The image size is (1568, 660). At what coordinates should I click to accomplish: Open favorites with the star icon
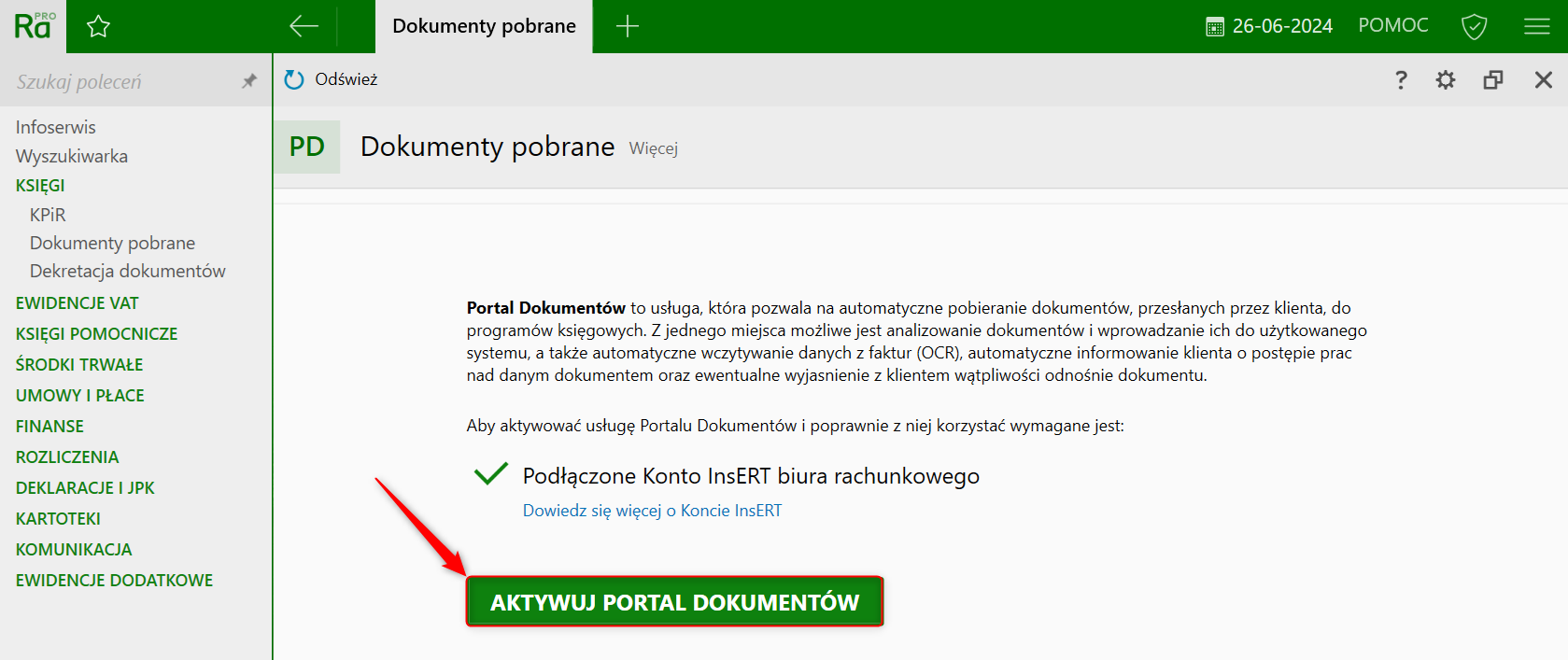(98, 26)
